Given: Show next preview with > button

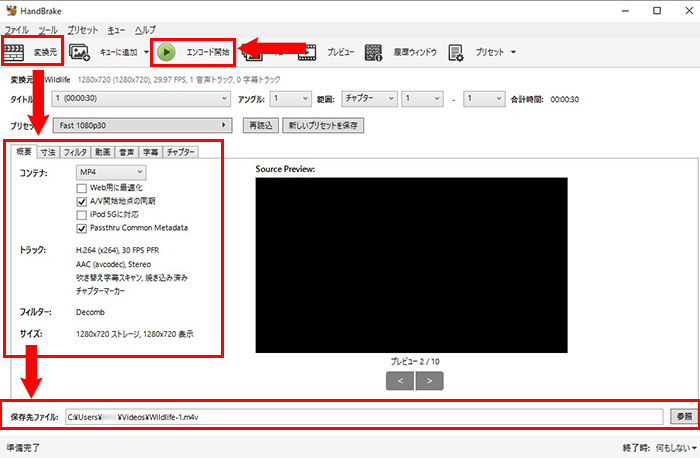Looking at the screenshot, I should 429,381.
